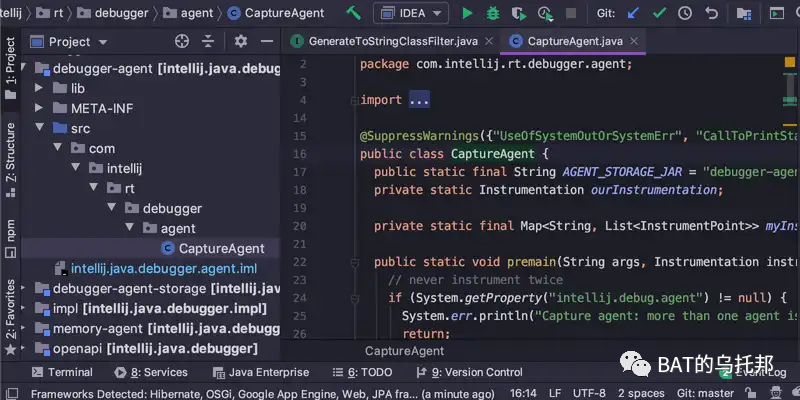Image resolution: width=800 pixels, height=400 pixels.
Task: Click the agent breadcrumb in navigation bar
Action: [x=189, y=13]
